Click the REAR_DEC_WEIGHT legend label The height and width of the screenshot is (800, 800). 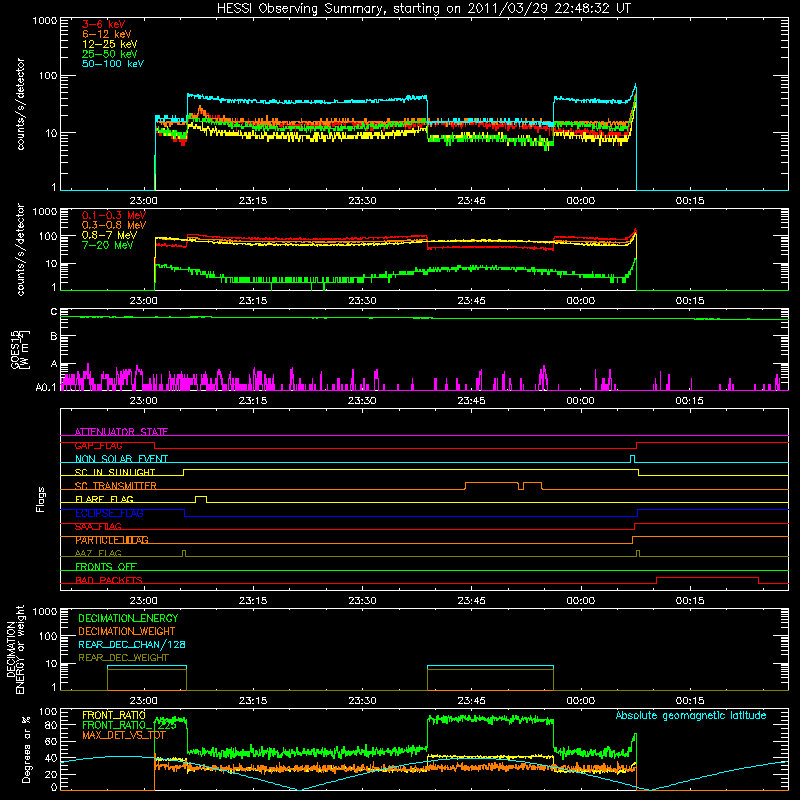tap(123, 658)
